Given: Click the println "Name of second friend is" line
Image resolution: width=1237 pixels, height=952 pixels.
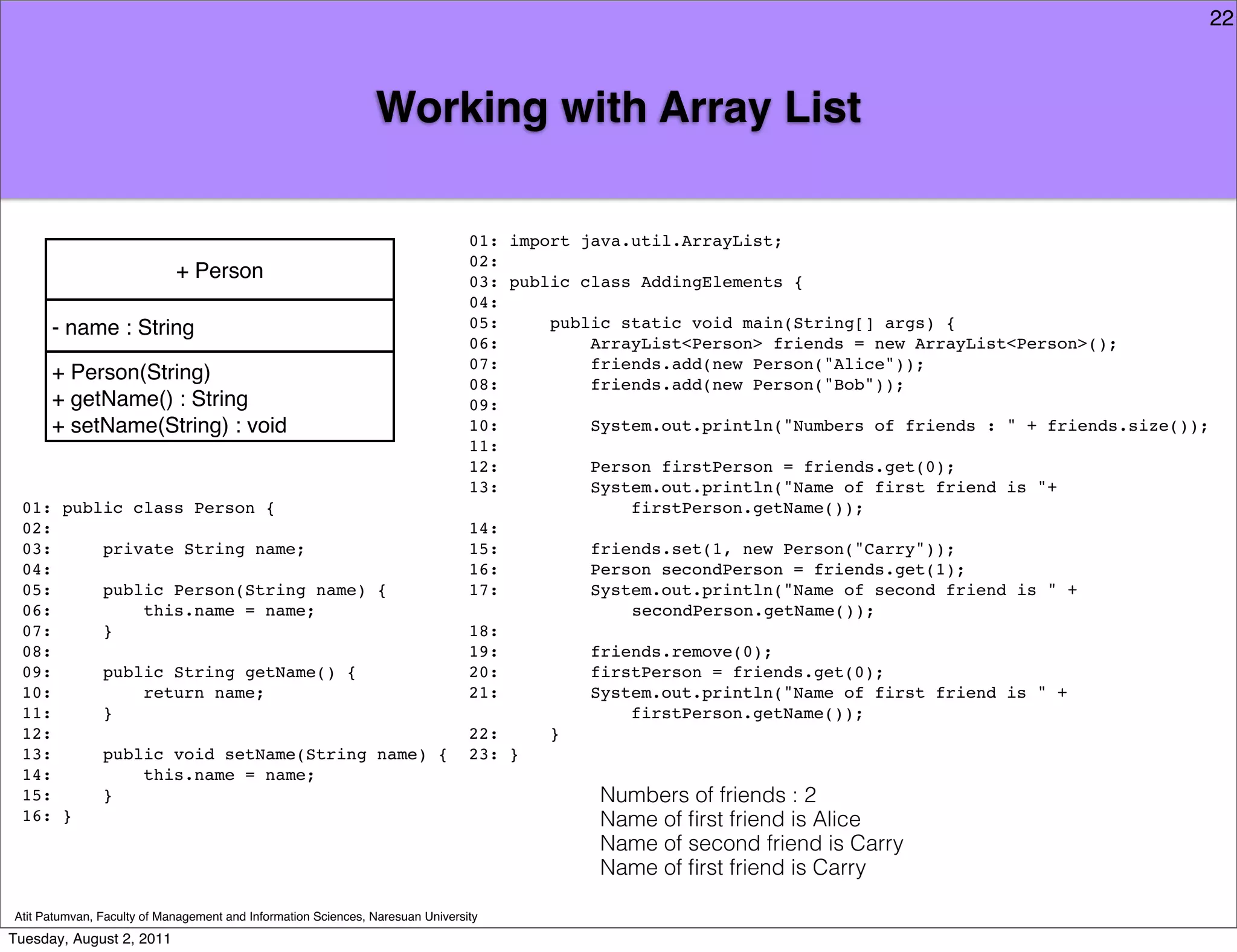Looking at the screenshot, I should (x=834, y=591).
